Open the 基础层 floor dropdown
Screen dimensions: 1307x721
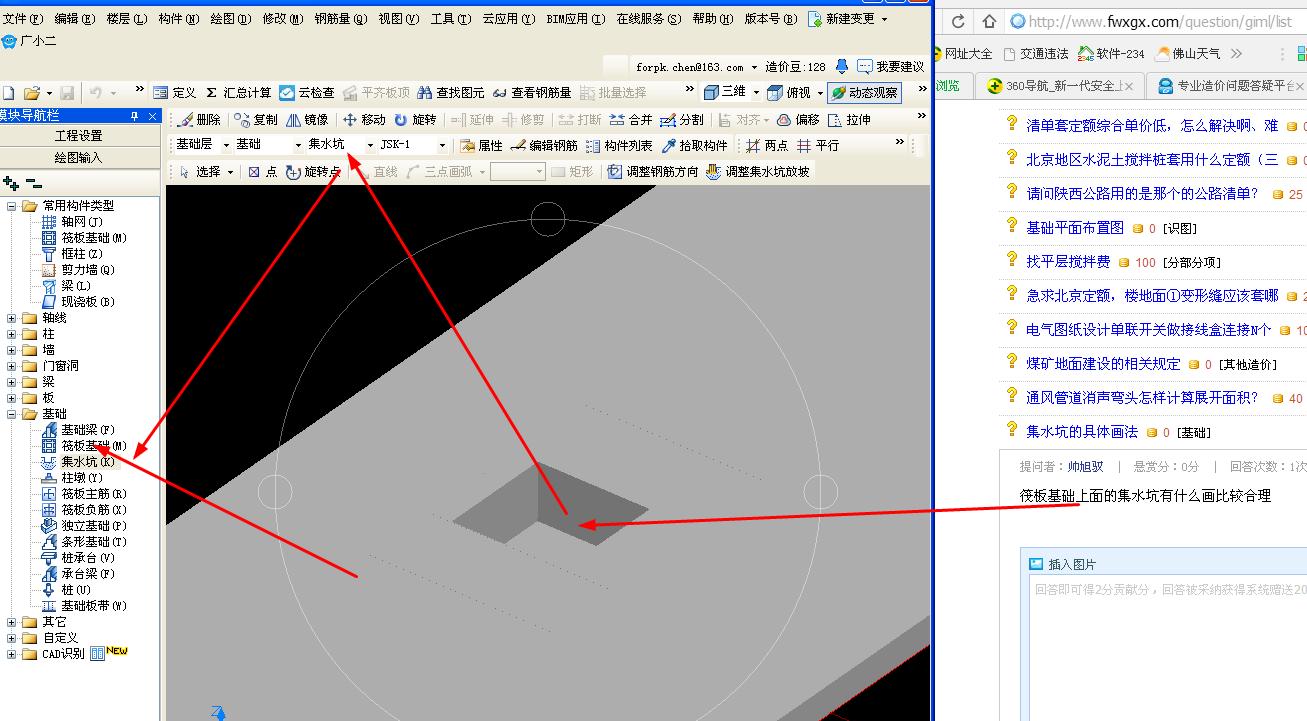tap(226, 145)
